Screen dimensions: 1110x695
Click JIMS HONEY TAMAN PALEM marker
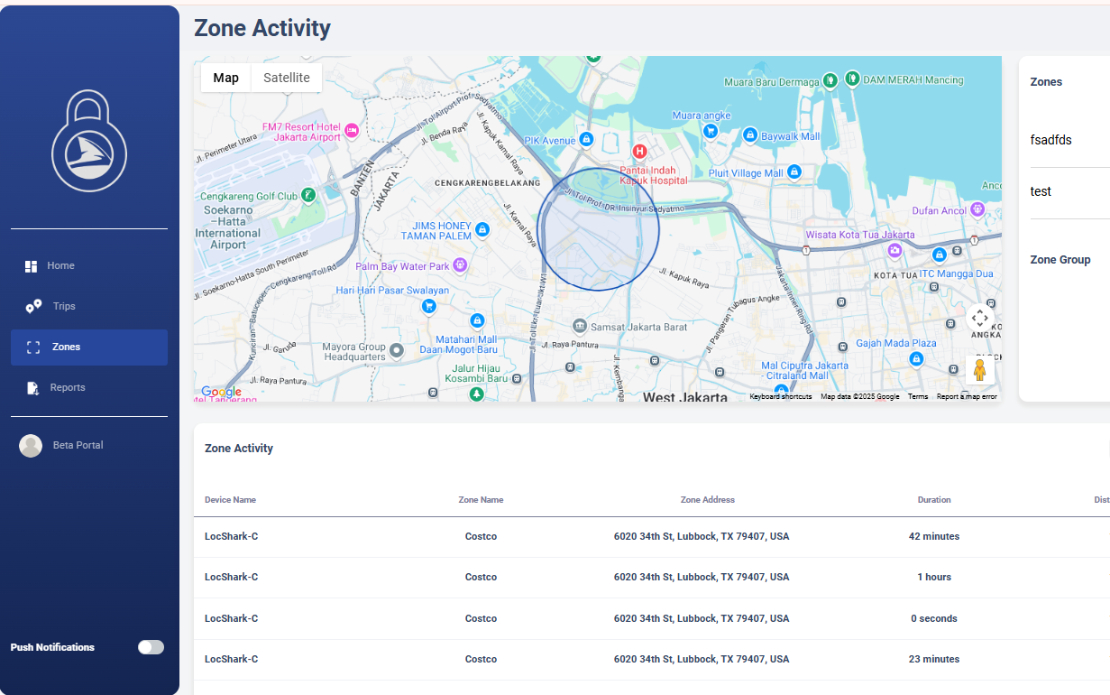(482, 229)
